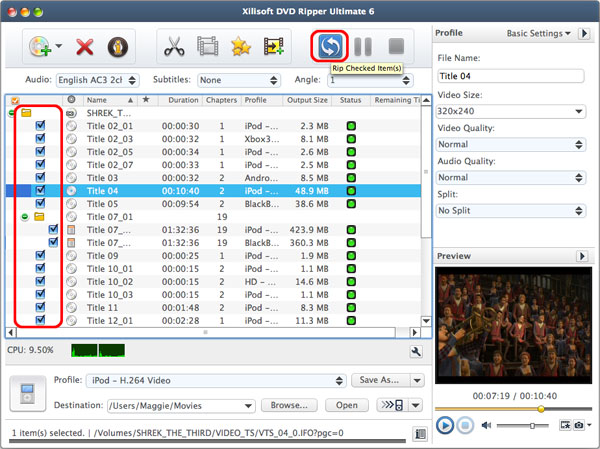Image resolution: width=600 pixels, height=449 pixels.
Task: Uncheck the Title 02_05 checkbox
Action: [40, 152]
